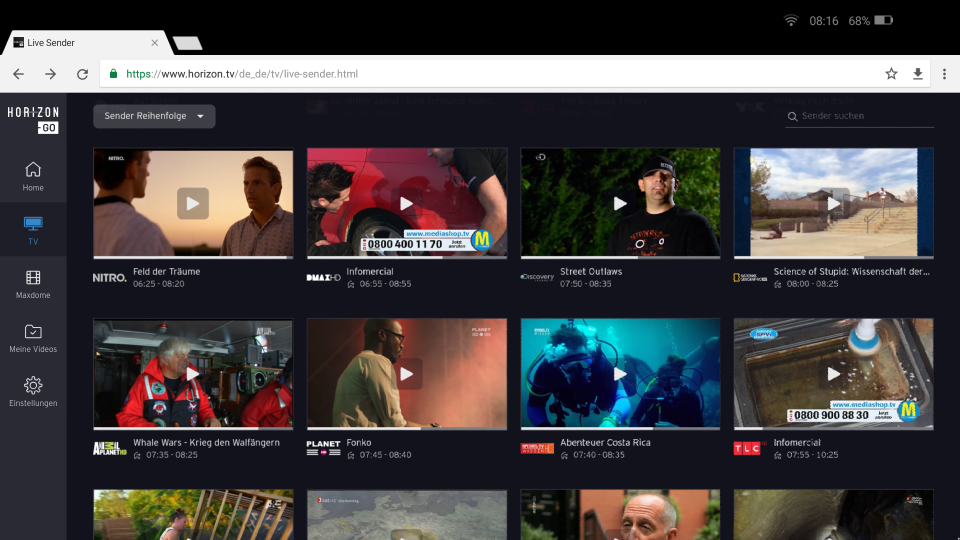Open Abenteuer Costa Rica title link

[605, 442]
